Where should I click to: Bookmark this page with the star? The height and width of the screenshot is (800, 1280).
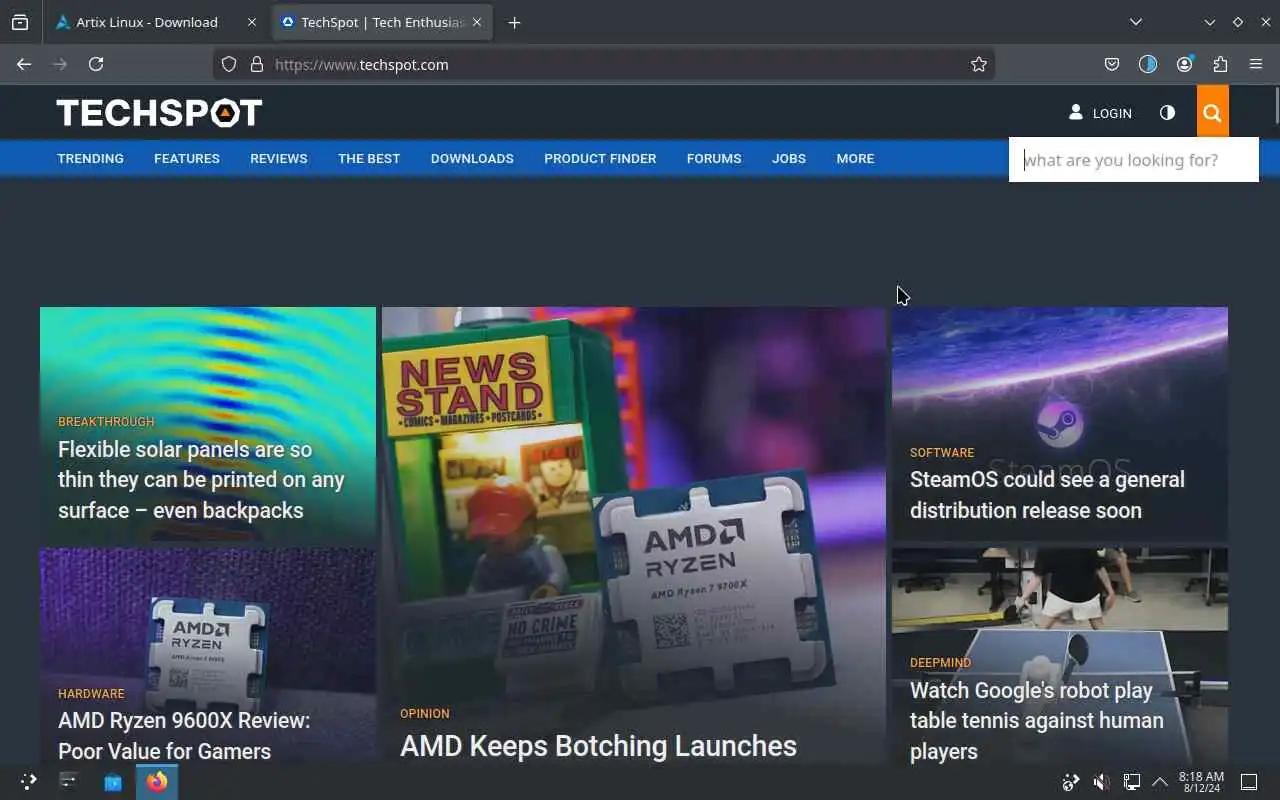click(x=979, y=64)
